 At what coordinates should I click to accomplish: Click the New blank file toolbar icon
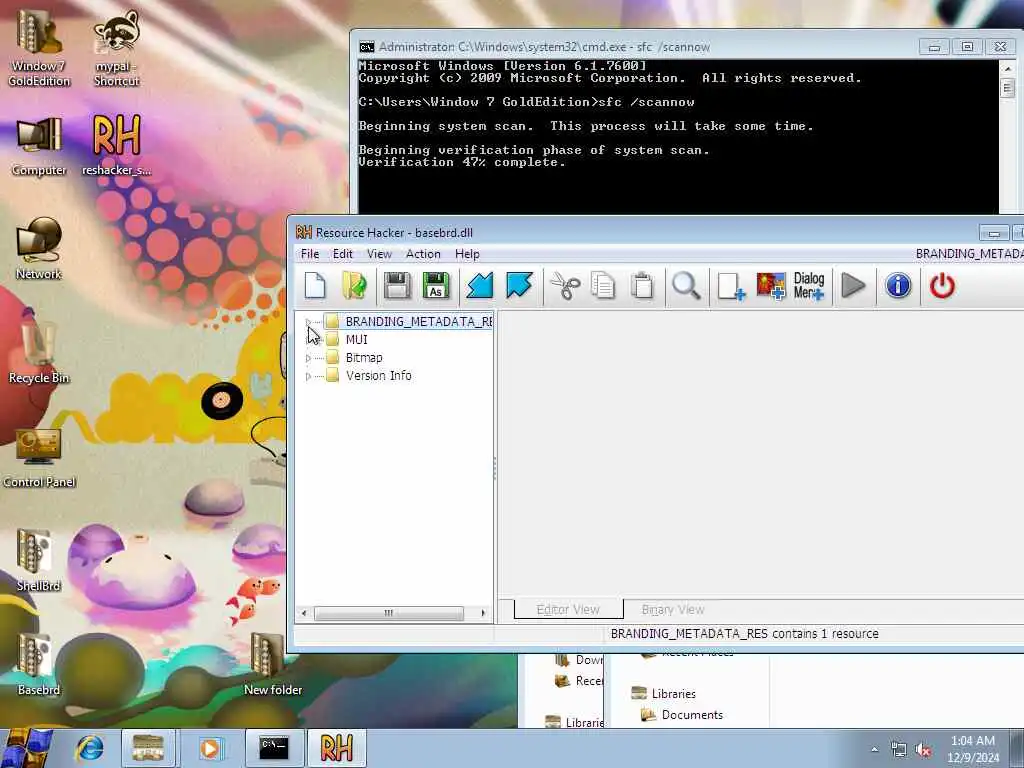315,285
